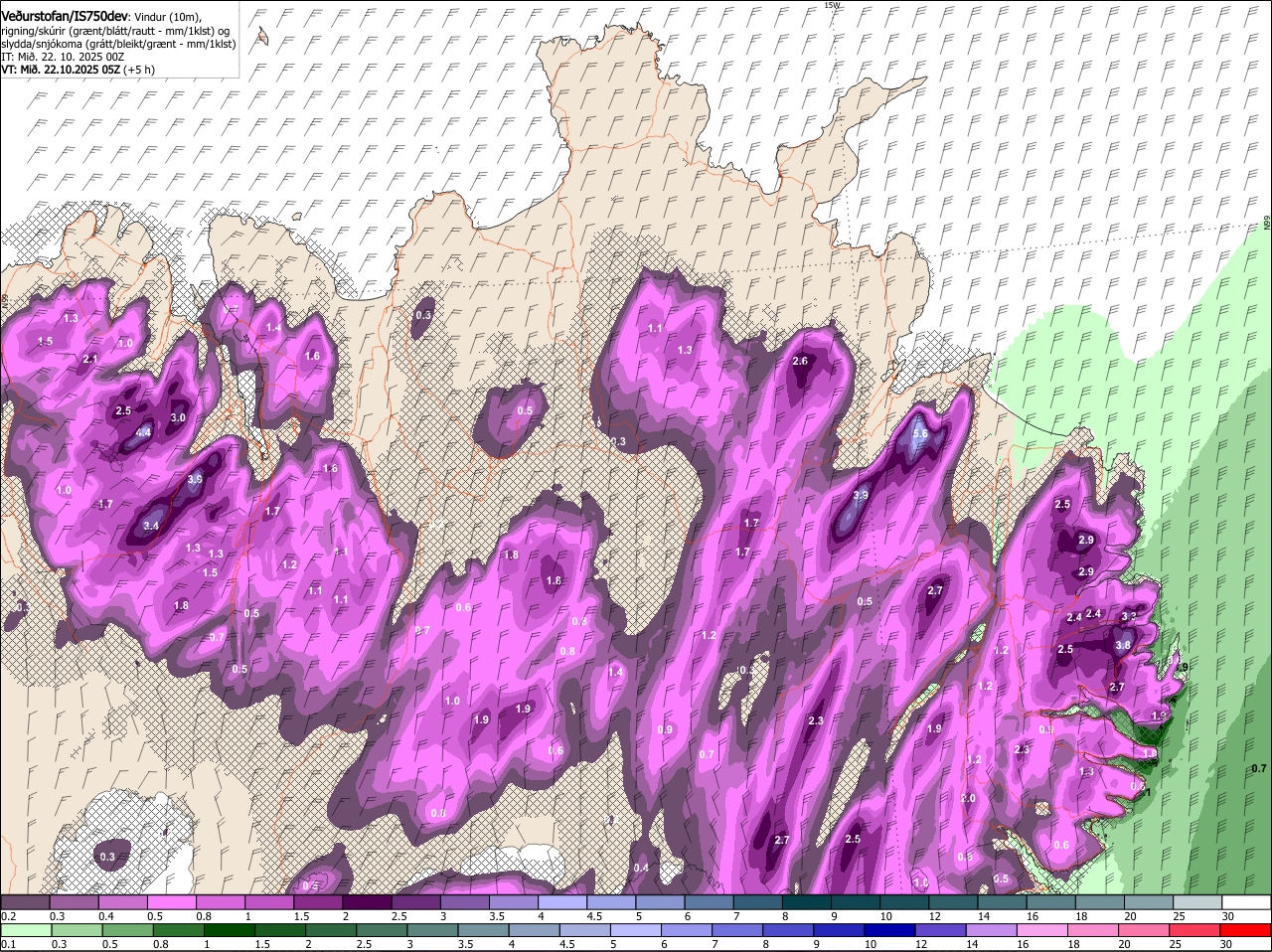This screenshot has height=952, width=1272.
Task: Click the 0.2 label in the upper legend row
Action: [x=8, y=915]
